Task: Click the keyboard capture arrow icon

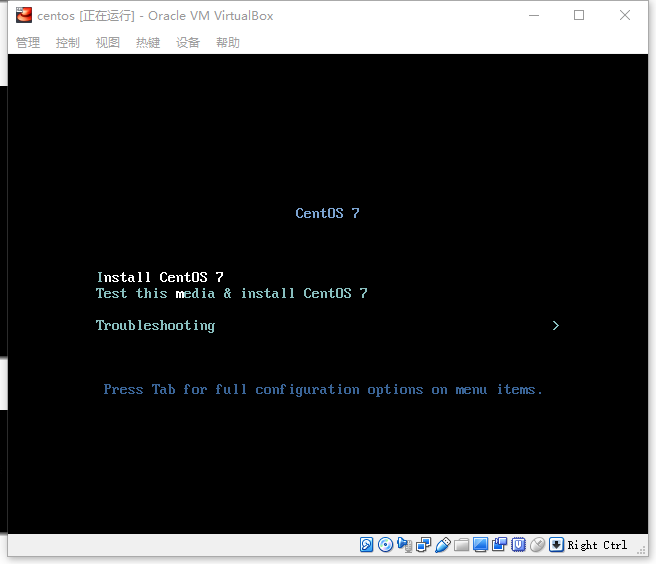Action: coord(556,545)
